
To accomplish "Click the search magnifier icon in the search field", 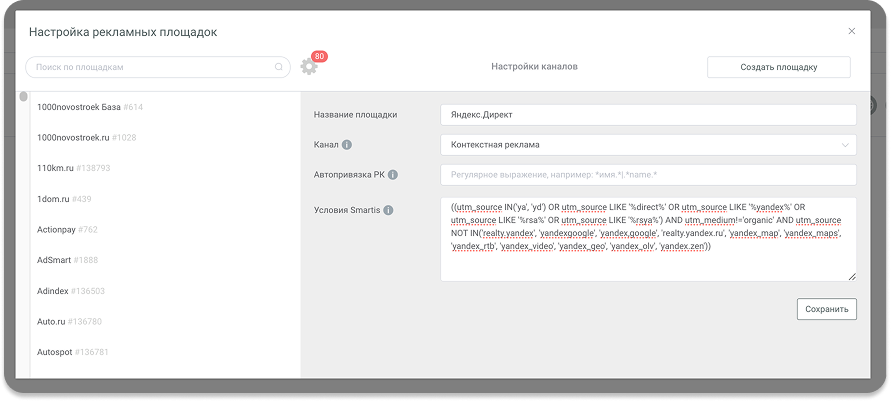I will pyautogui.click(x=279, y=67).
